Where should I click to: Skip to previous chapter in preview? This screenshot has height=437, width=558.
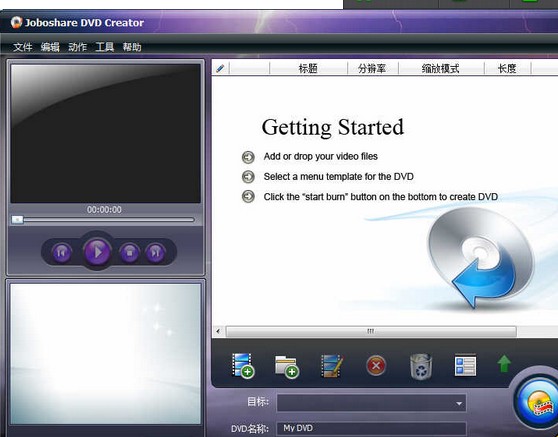(x=62, y=253)
